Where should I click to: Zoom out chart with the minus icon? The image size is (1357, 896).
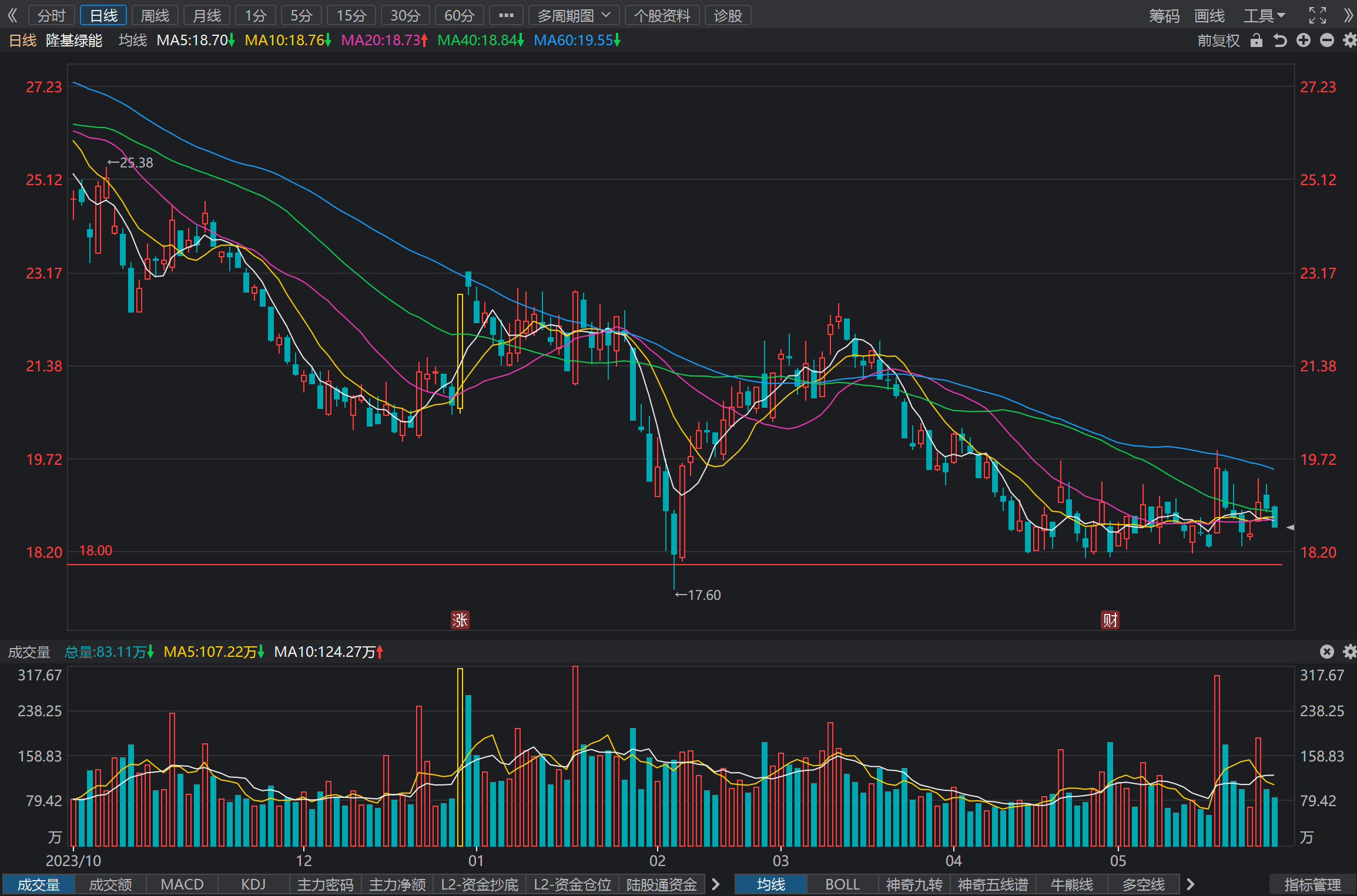1327,41
